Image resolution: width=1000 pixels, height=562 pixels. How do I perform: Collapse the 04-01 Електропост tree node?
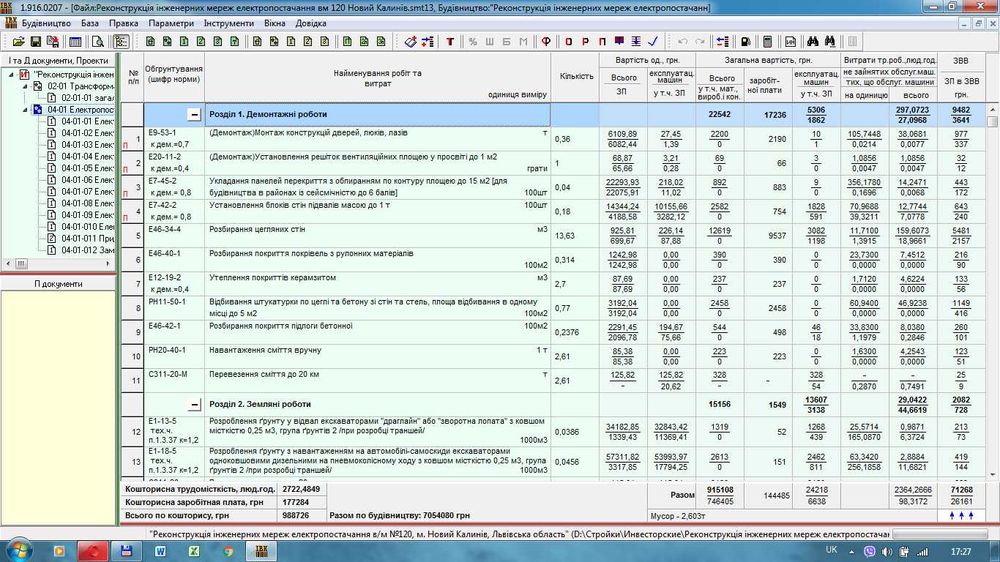tap(26, 110)
